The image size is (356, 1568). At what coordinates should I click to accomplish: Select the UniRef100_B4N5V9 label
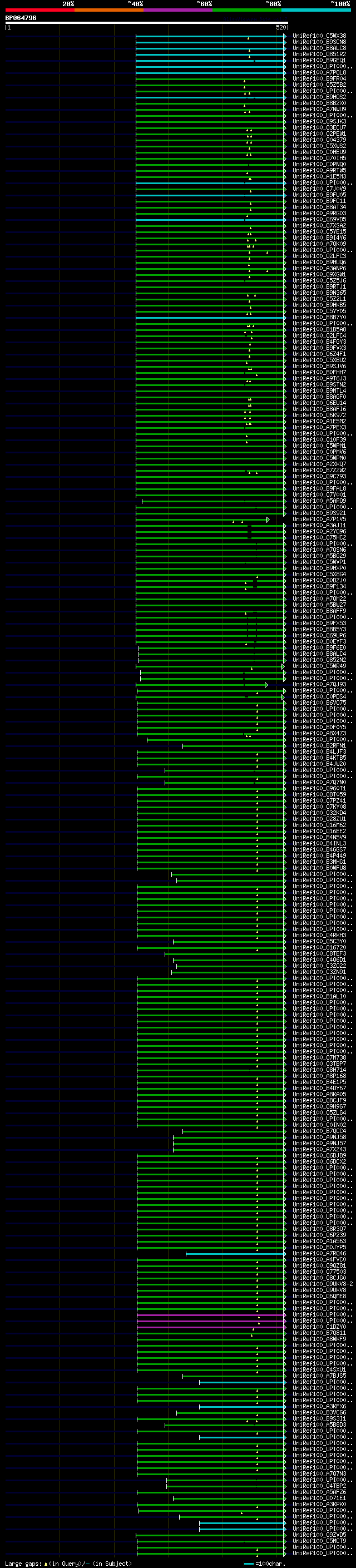pyautogui.click(x=319, y=838)
